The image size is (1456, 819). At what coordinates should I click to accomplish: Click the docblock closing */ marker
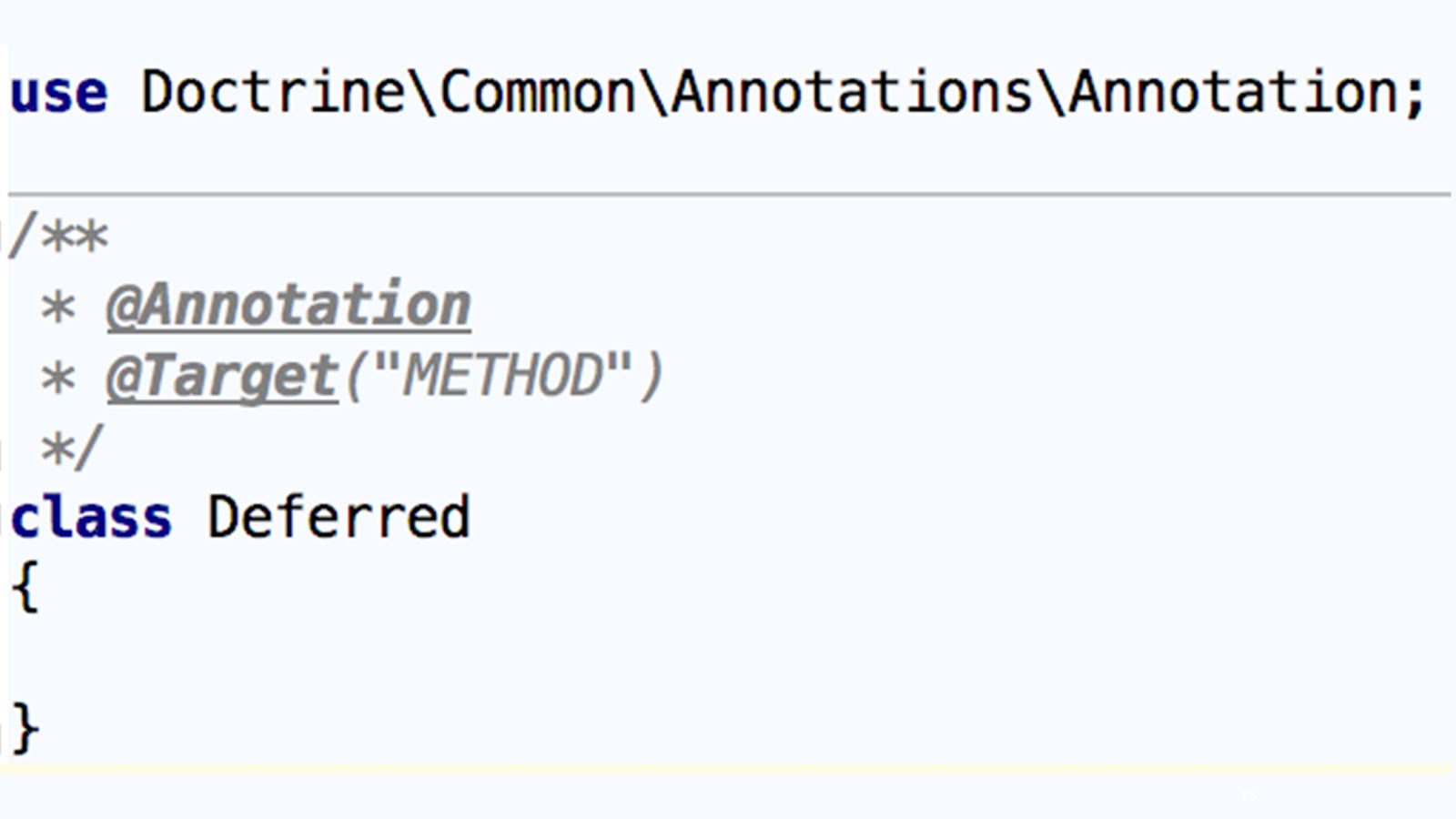click(71, 448)
